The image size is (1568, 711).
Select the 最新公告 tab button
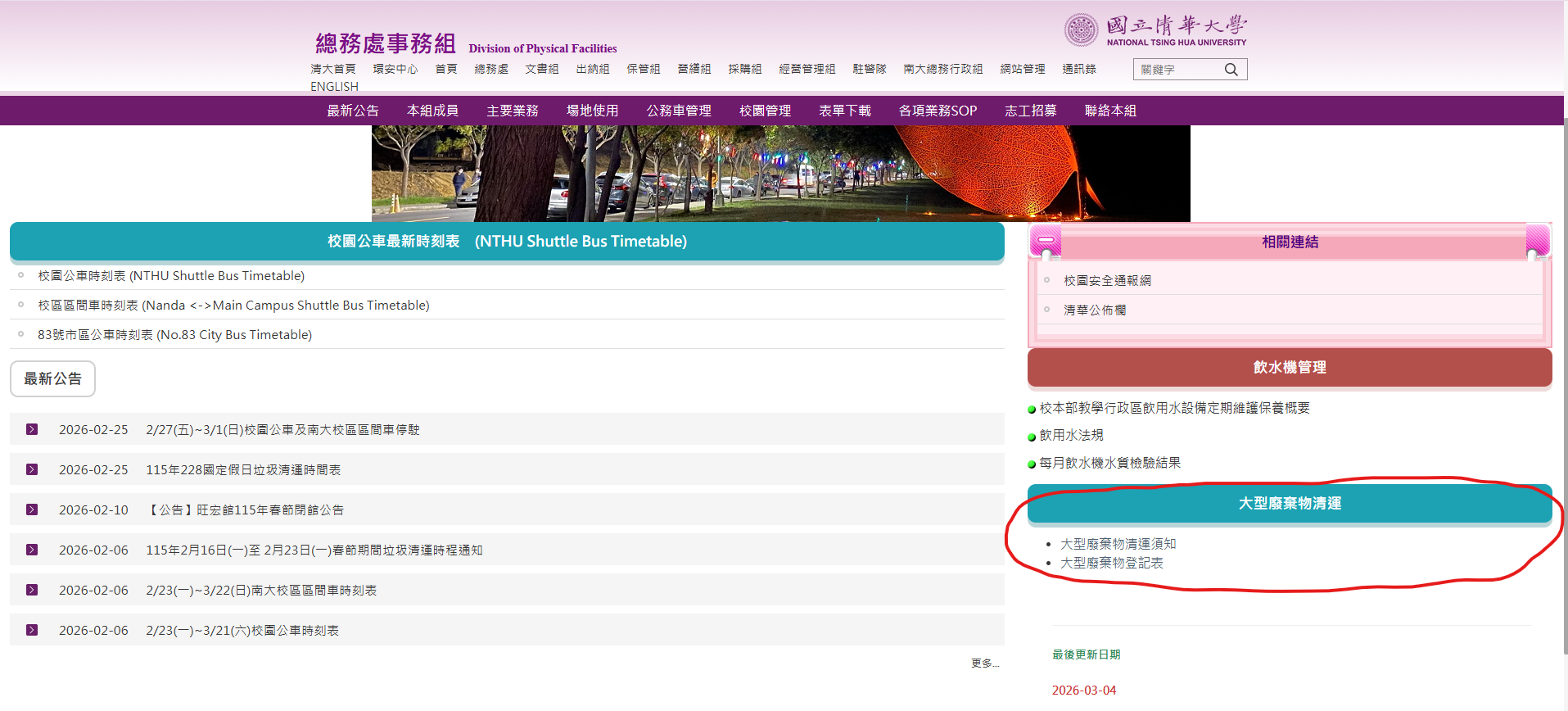(52, 378)
